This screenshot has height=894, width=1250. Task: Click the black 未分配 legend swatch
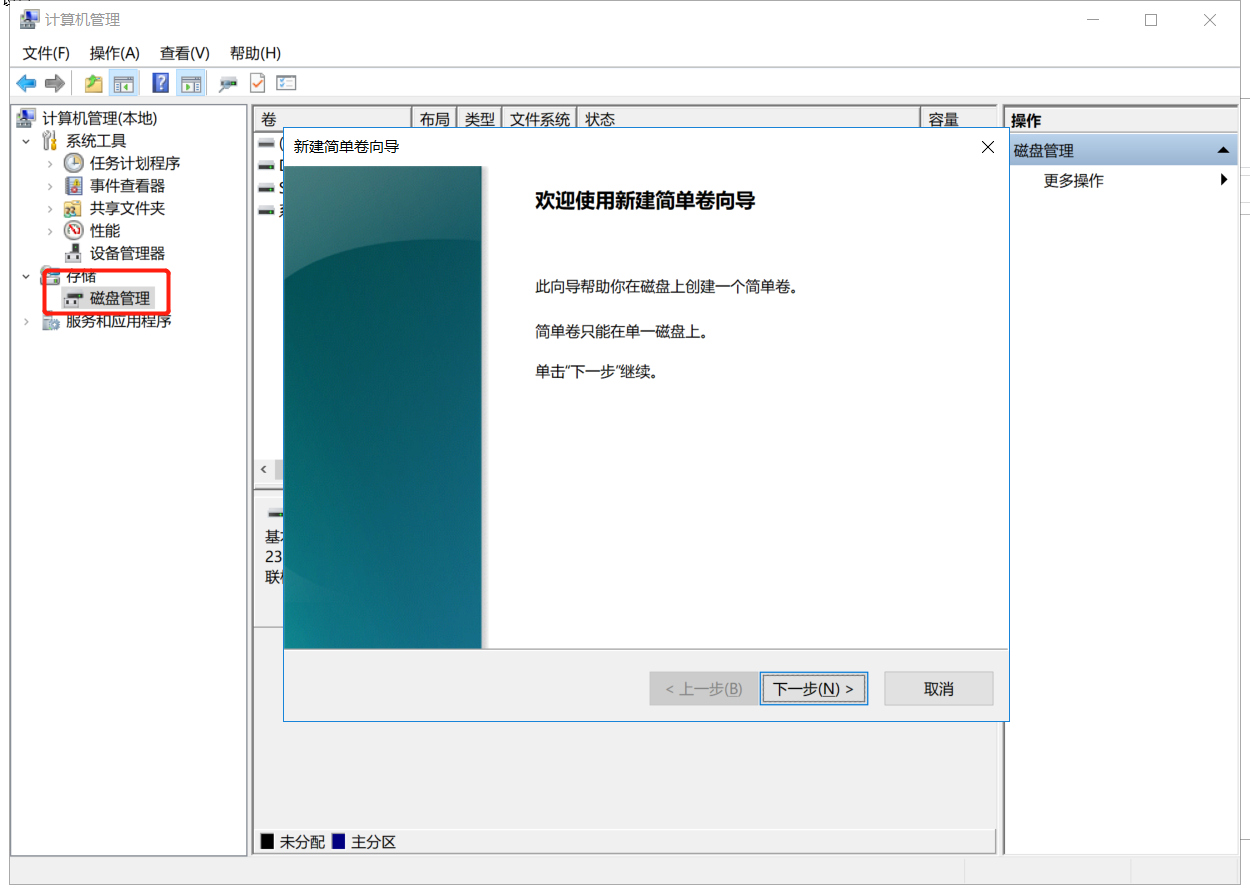[x=267, y=842]
